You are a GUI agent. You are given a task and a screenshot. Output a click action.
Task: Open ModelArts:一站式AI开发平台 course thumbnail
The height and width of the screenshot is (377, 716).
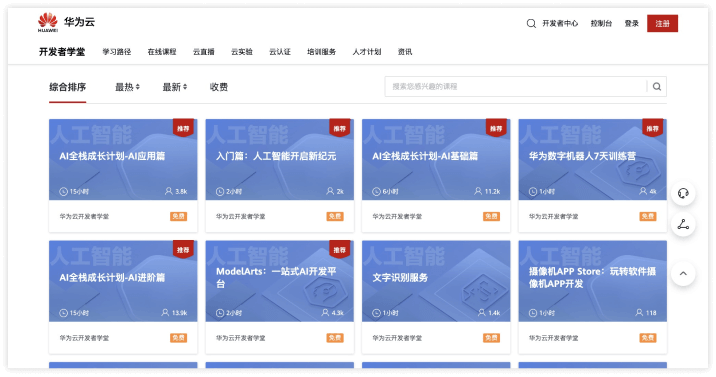(280, 281)
